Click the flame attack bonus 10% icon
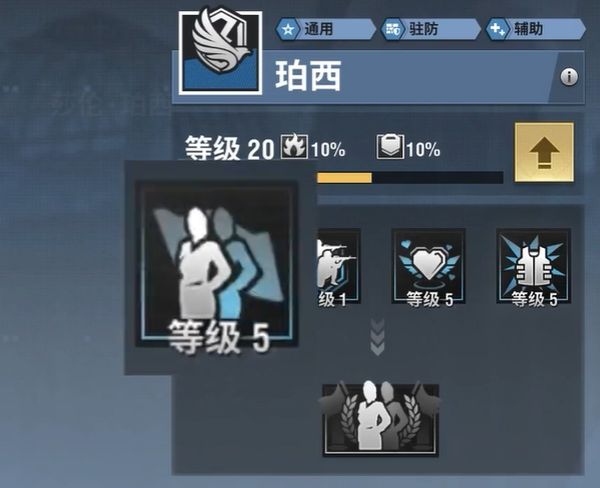Viewport: 600px width, 488px height. tap(294, 146)
